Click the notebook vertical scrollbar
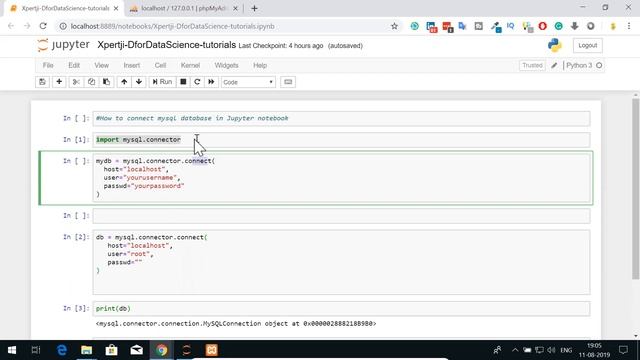The height and width of the screenshot is (360, 640). [635, 188]
